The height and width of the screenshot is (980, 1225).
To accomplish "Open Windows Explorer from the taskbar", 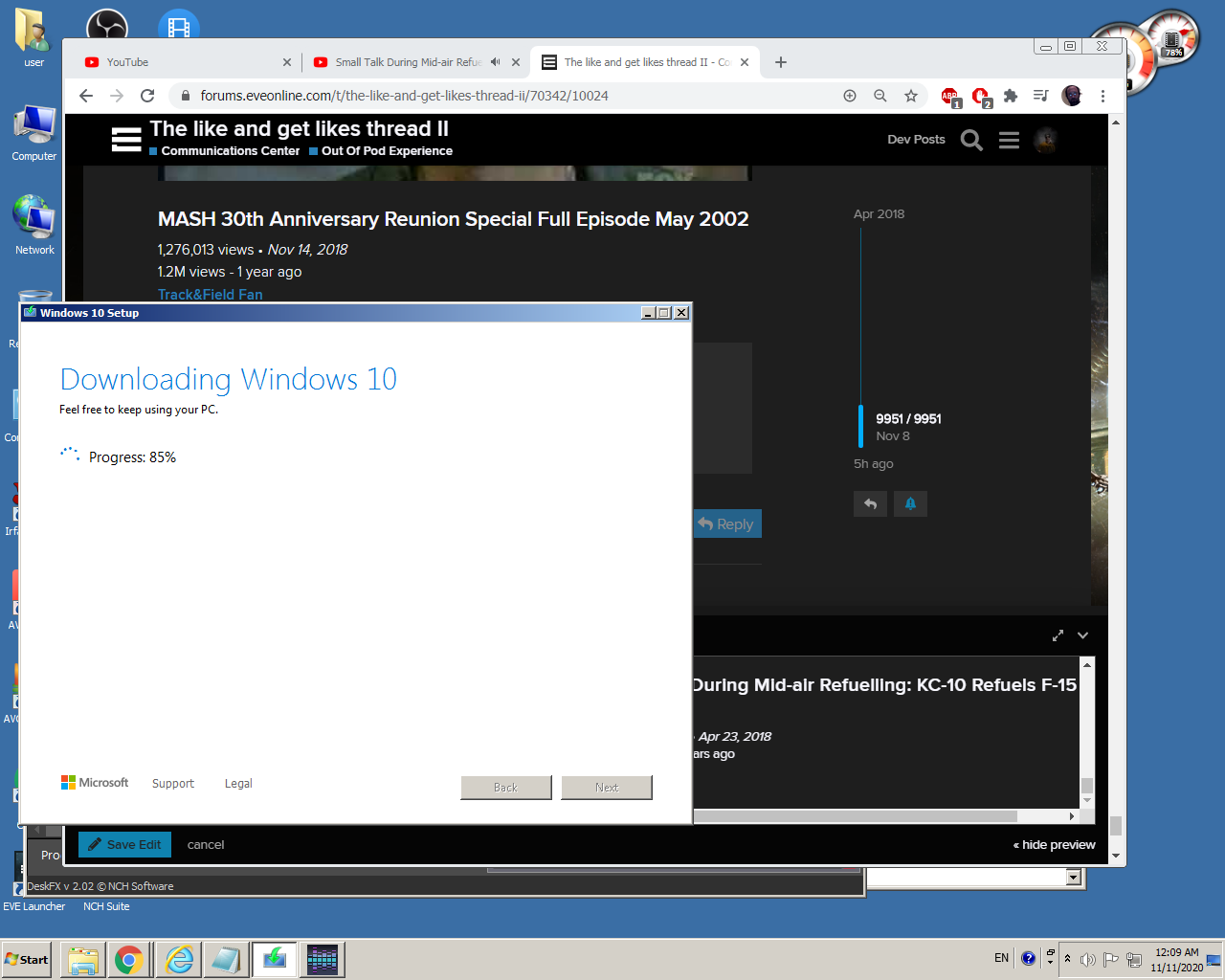I will (x=83, y=959).
